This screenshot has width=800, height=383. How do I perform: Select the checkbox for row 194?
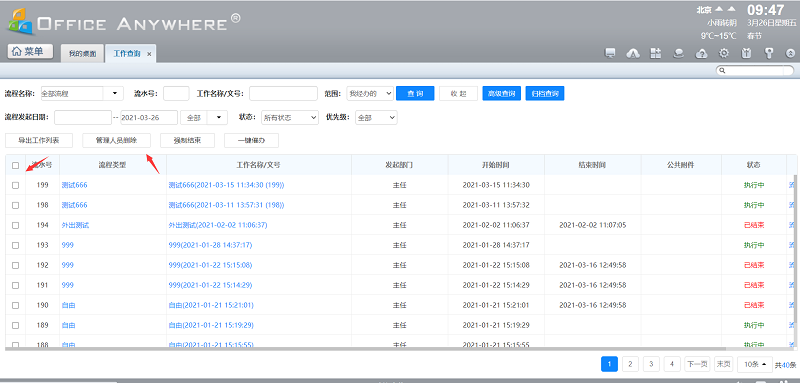[x=15, y=225]
